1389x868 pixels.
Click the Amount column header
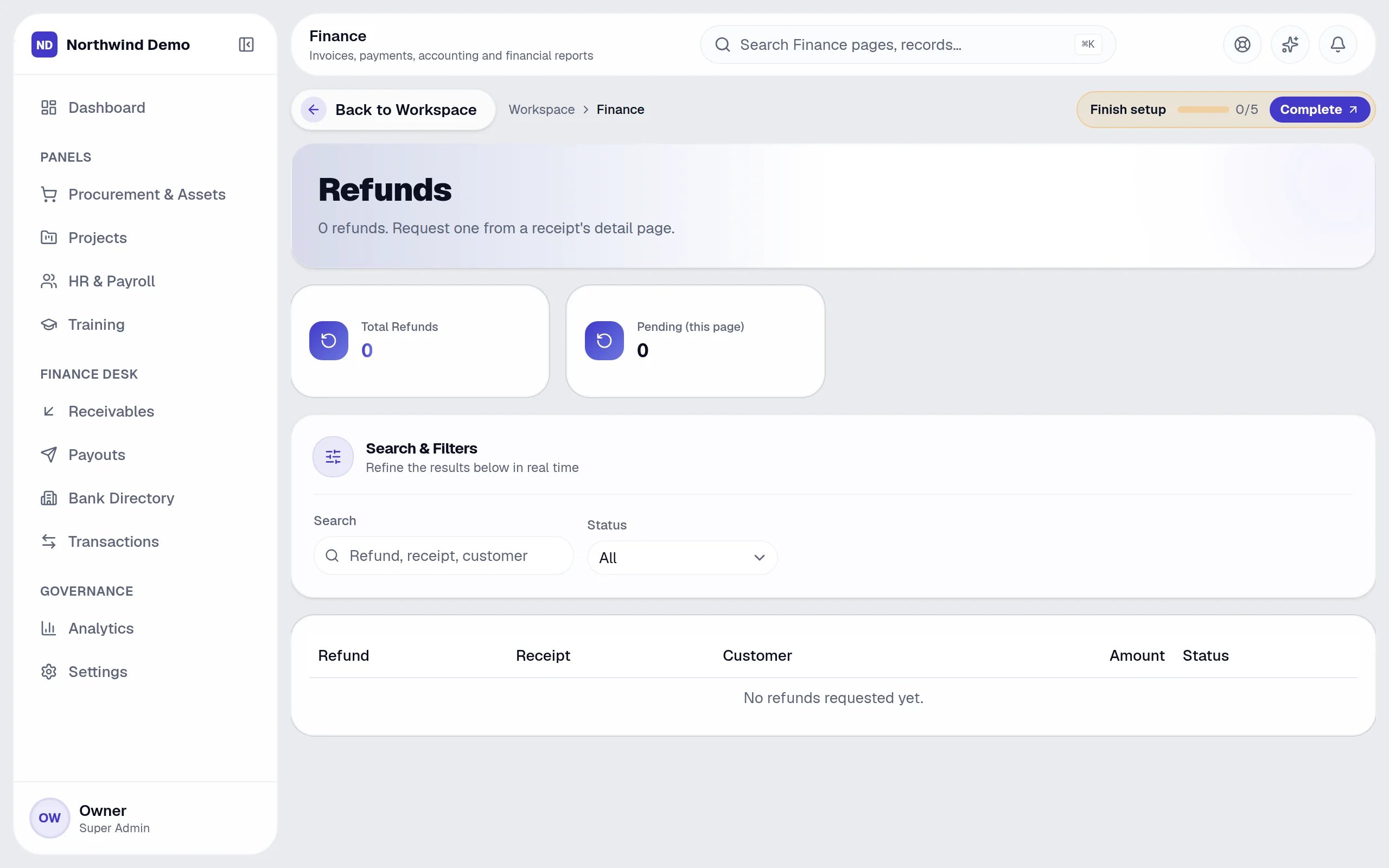tap(1137, 655)
